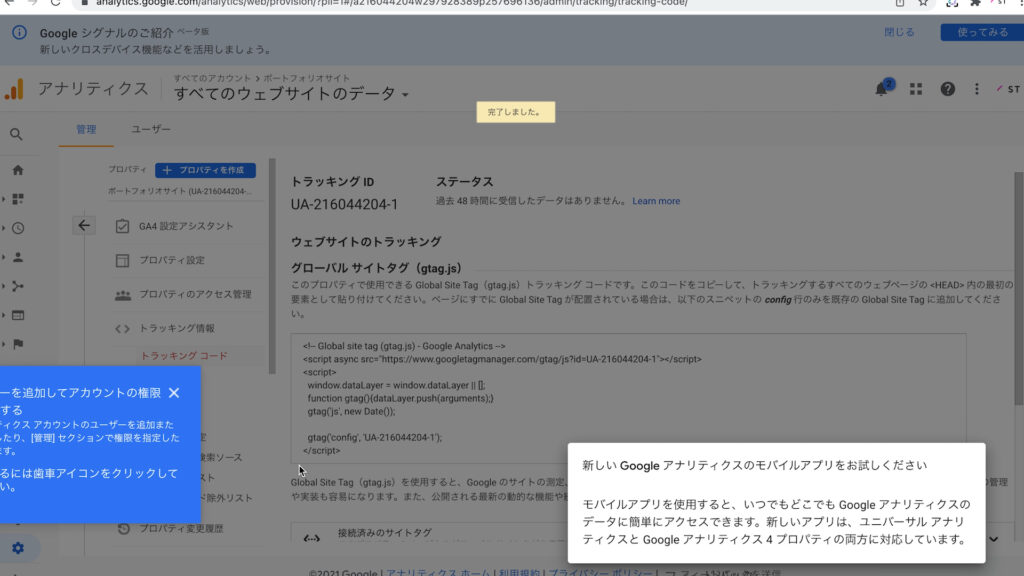Click the ST account avatar
1024x576 pixels.
coord(1009,89)
